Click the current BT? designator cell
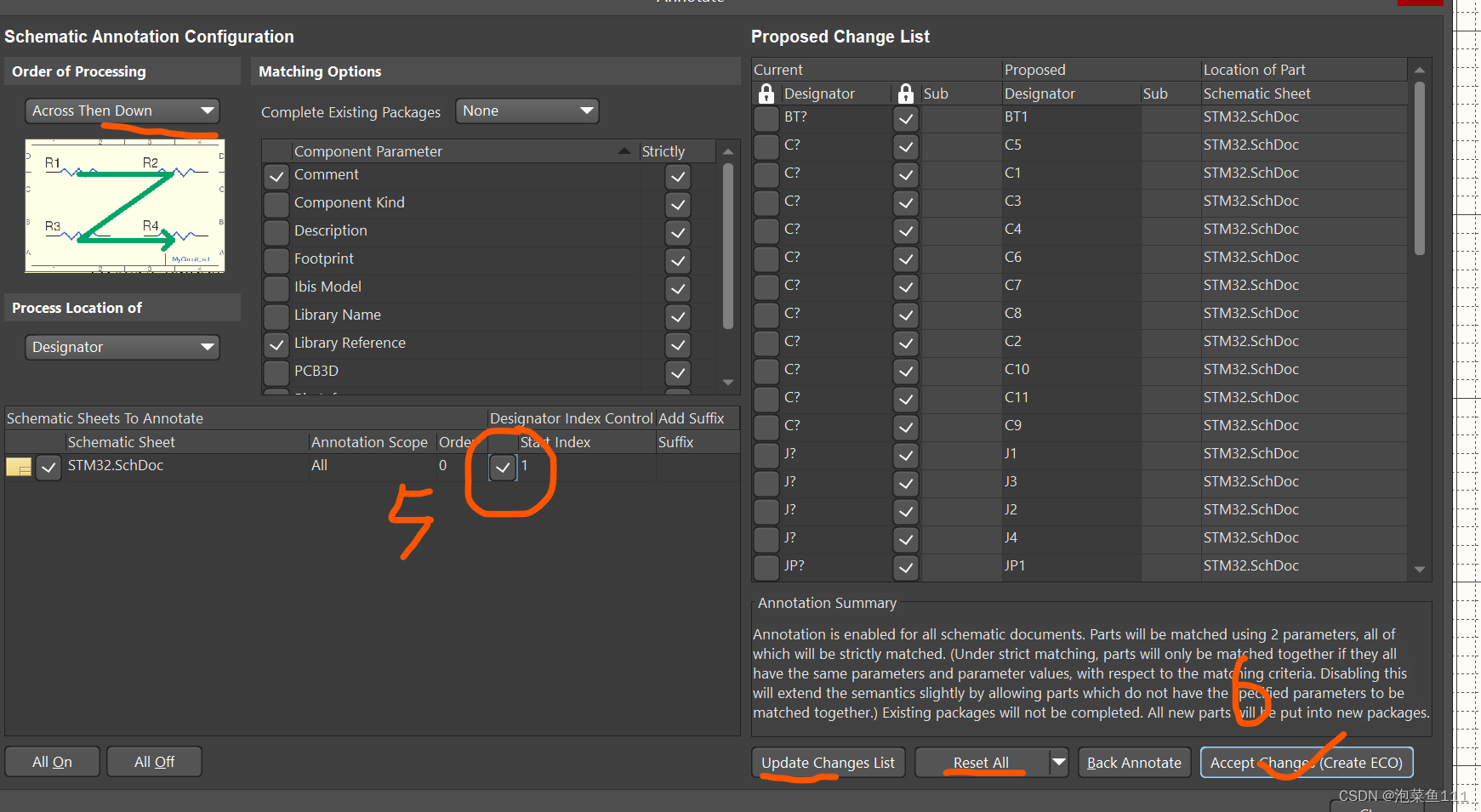This screenshot has width=1481, height=812. pos(834,117)
